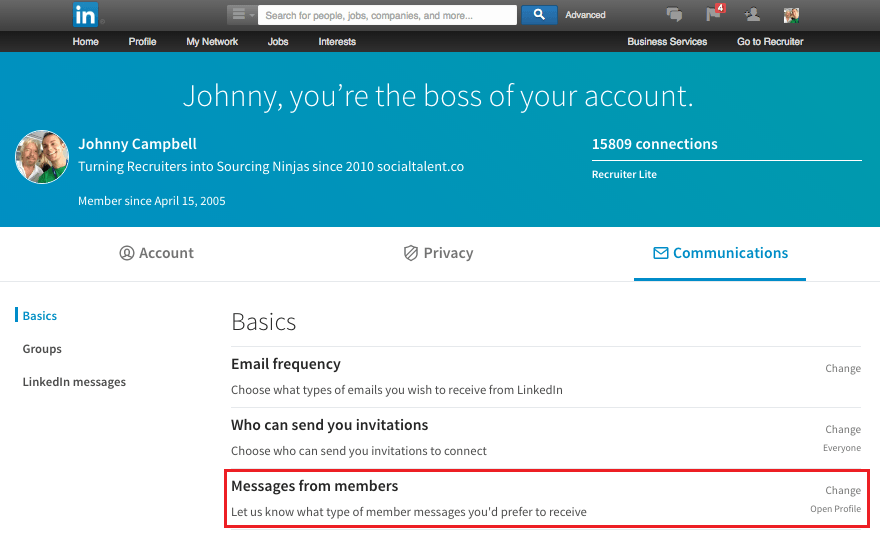Screen dimensions: 880x543
Task: Click Change for Who can send invitations
Action: point(843,430)
